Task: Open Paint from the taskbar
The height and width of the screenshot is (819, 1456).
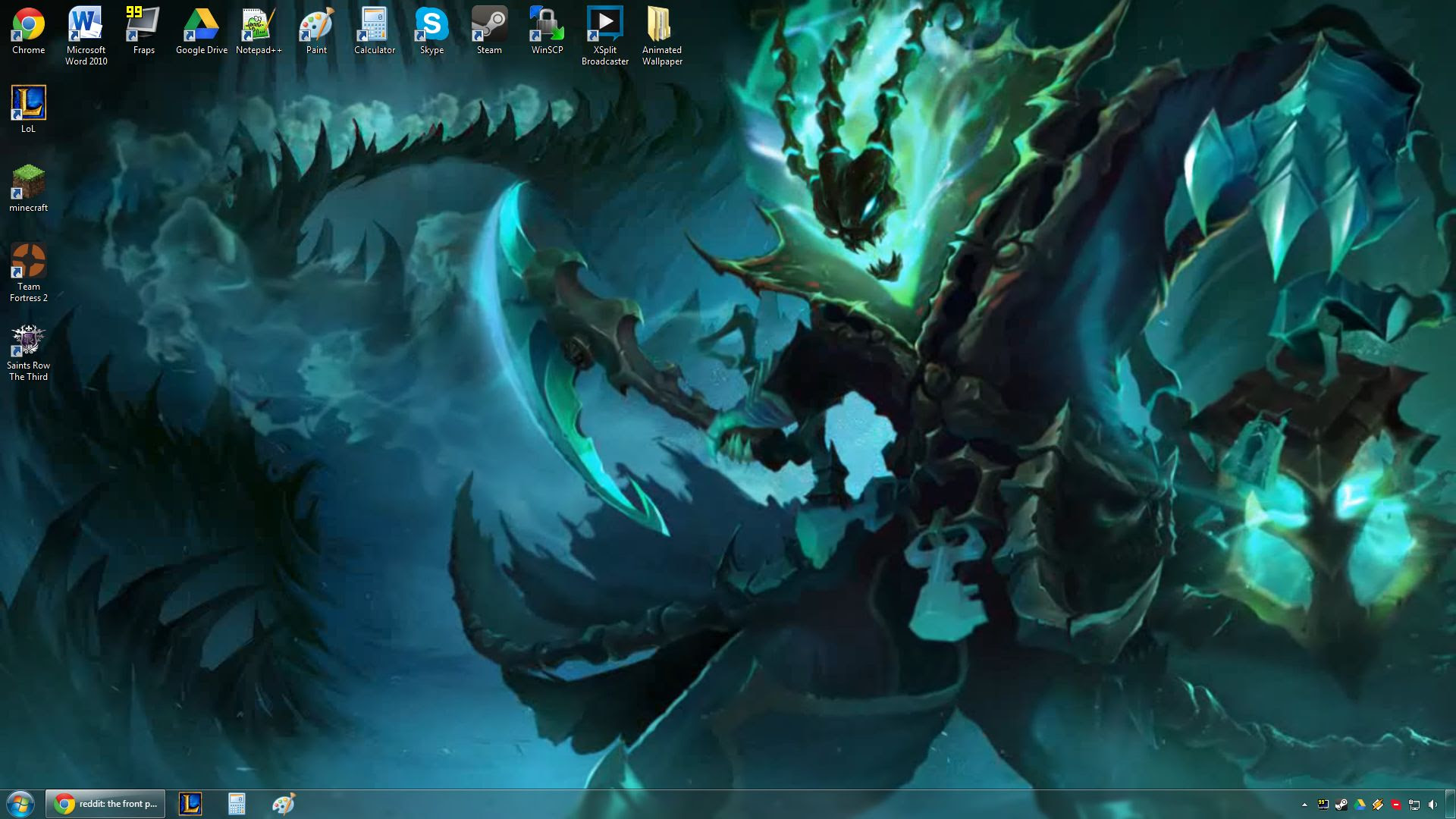Action: click(x=283, y=804)
